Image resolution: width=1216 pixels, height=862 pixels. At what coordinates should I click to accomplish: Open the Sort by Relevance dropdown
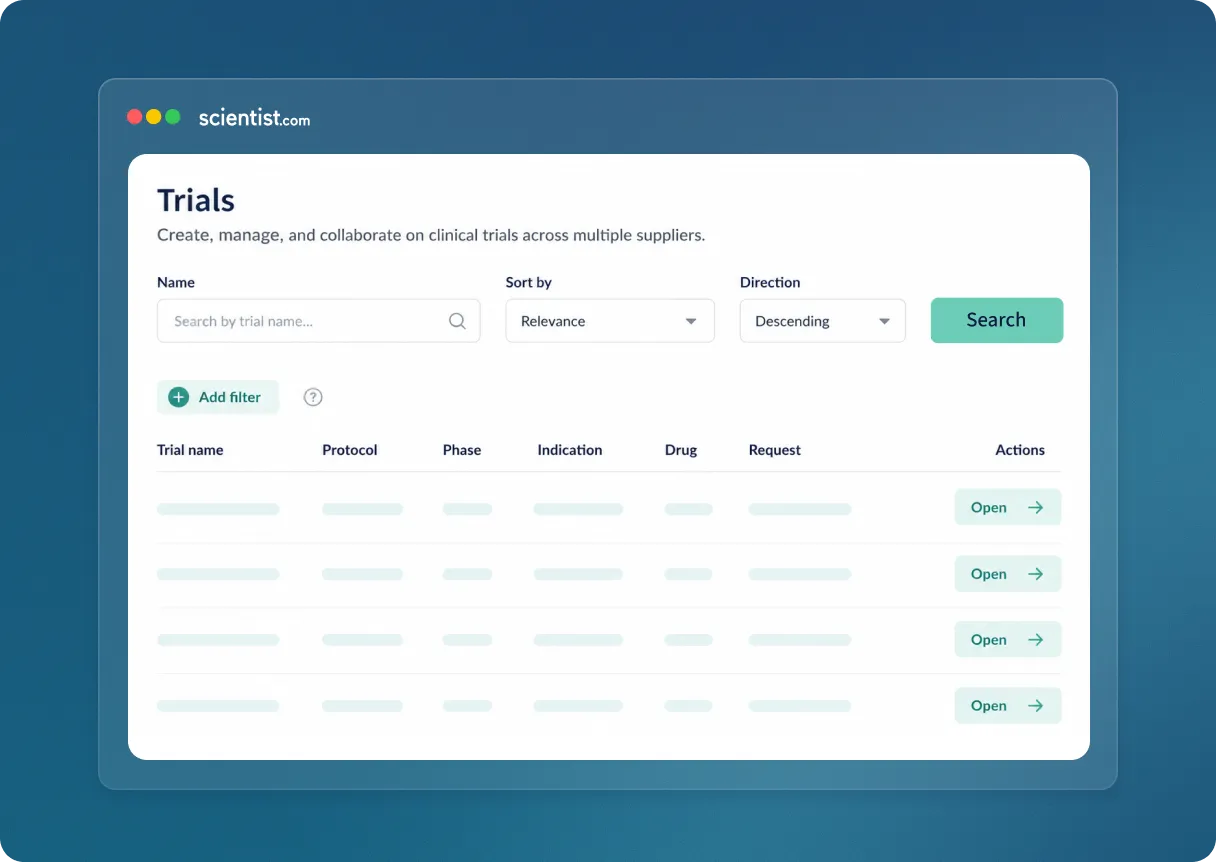click(x=610, y=321)
